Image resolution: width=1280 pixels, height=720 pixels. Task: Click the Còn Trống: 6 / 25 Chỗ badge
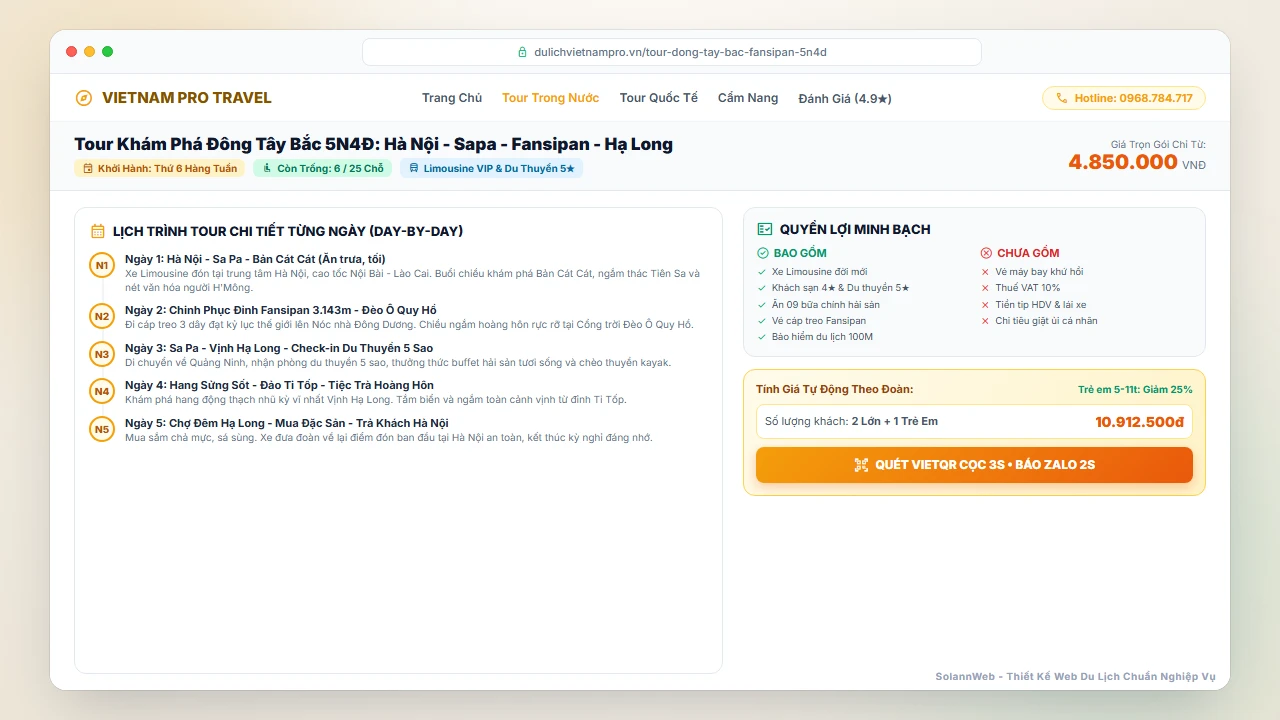[322, 168]
